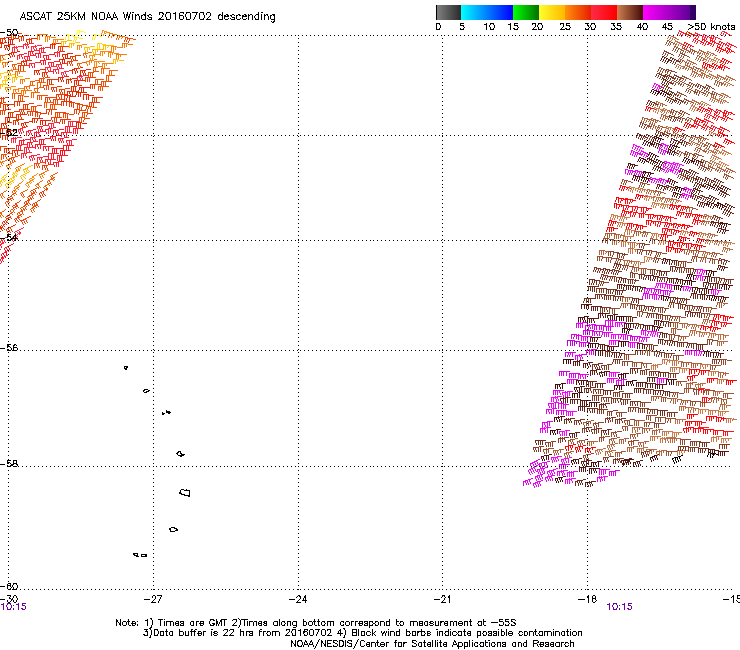Click the 'Times are GMT' note line

tap(316, 623)
